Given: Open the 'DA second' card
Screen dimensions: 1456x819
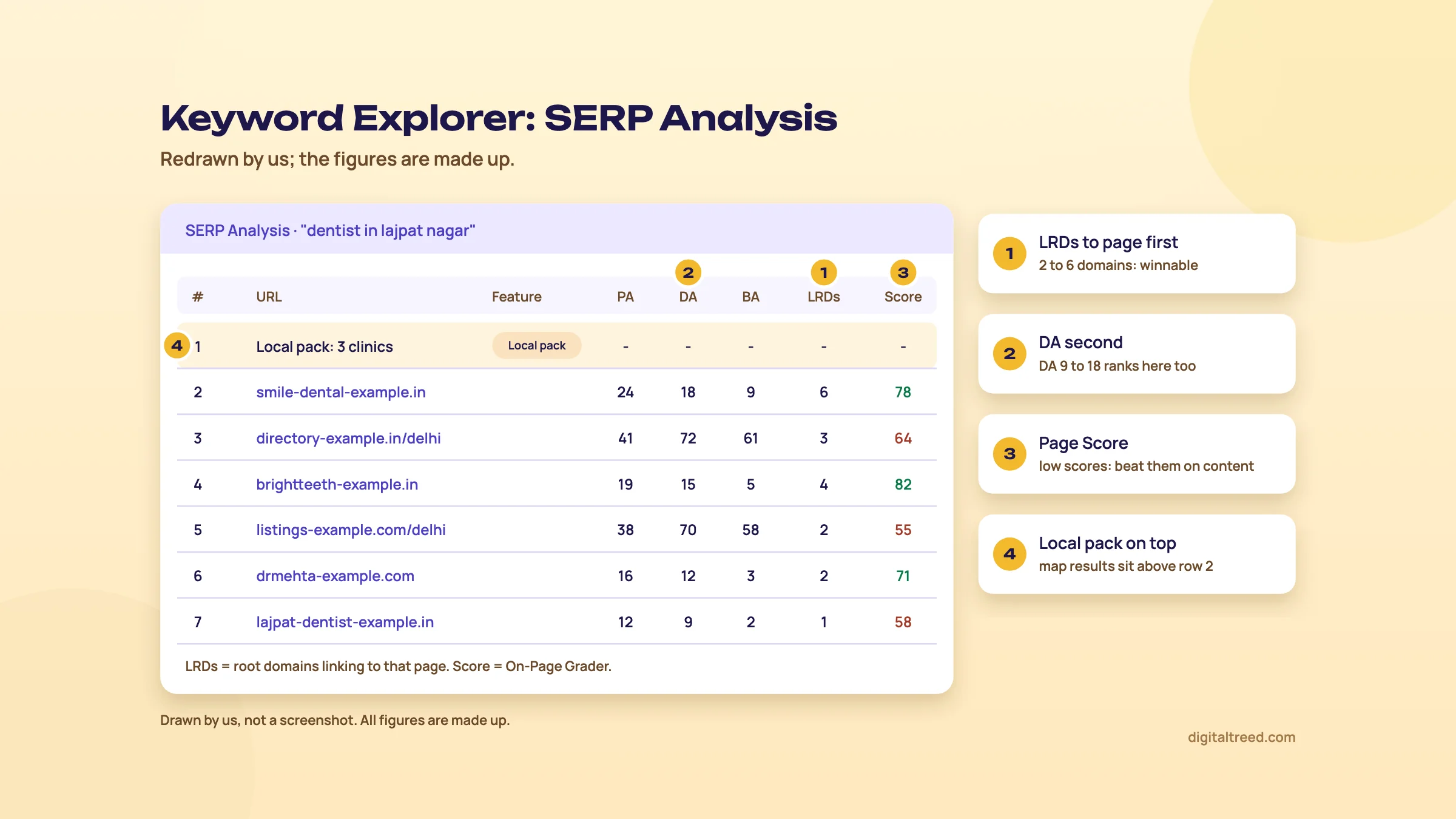Looking at the screenshot, I should point(1136,354).
